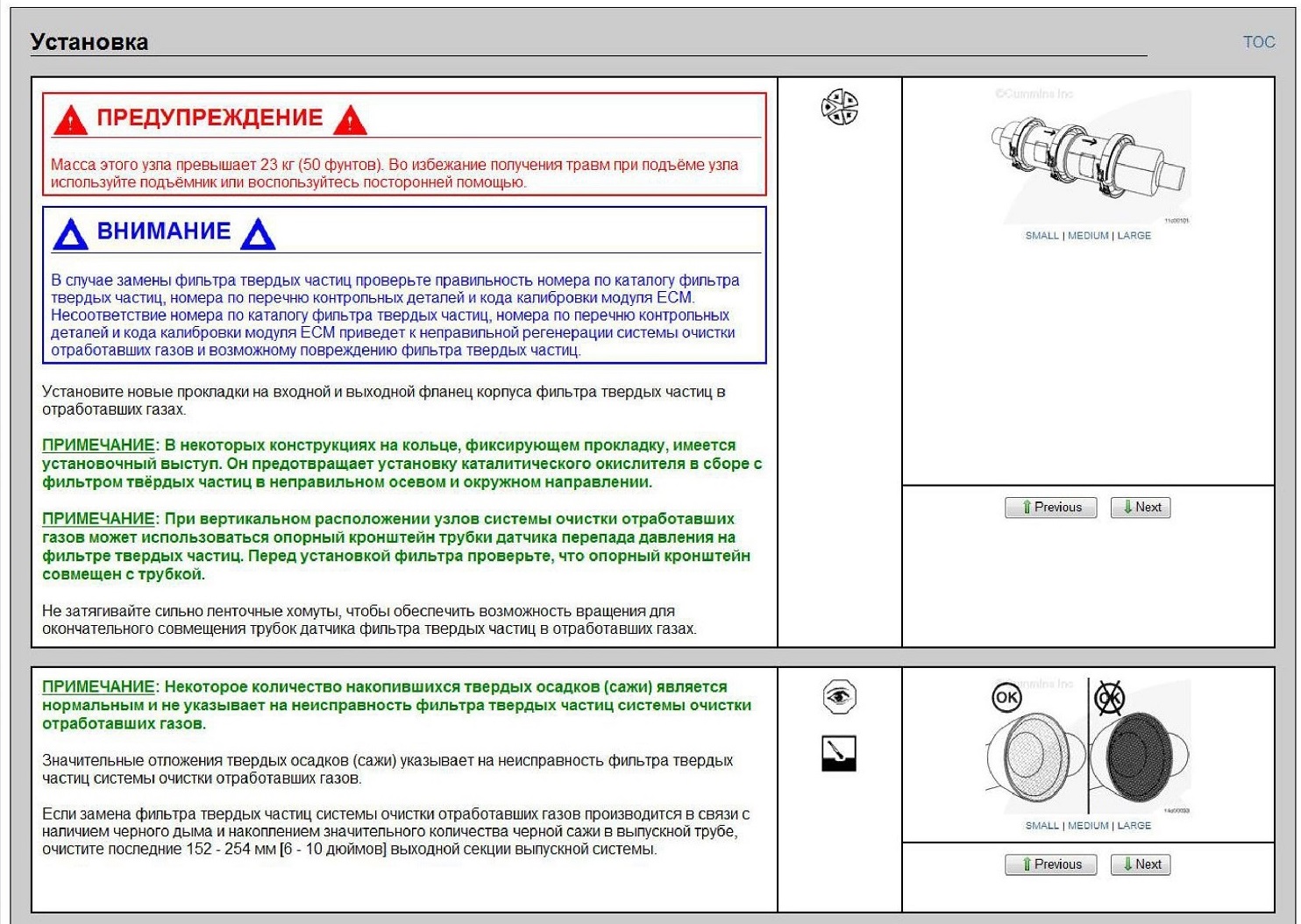This screenshot has width=1301, height=924.
Task: Click the red warning triangle right of ПРЕДУПРЕЖДЕНИЕ
Action: 350,120
